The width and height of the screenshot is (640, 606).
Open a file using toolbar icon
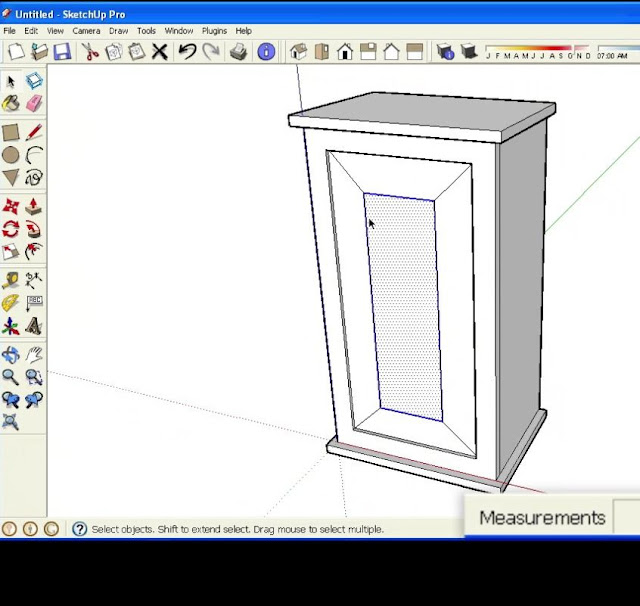click(40, 52)
